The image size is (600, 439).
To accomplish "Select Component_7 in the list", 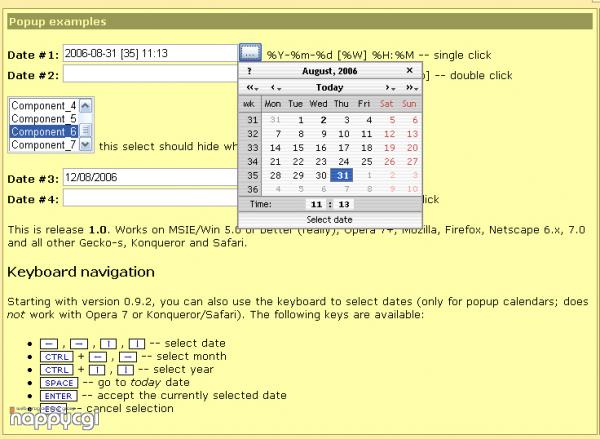I will click(43, 145).
